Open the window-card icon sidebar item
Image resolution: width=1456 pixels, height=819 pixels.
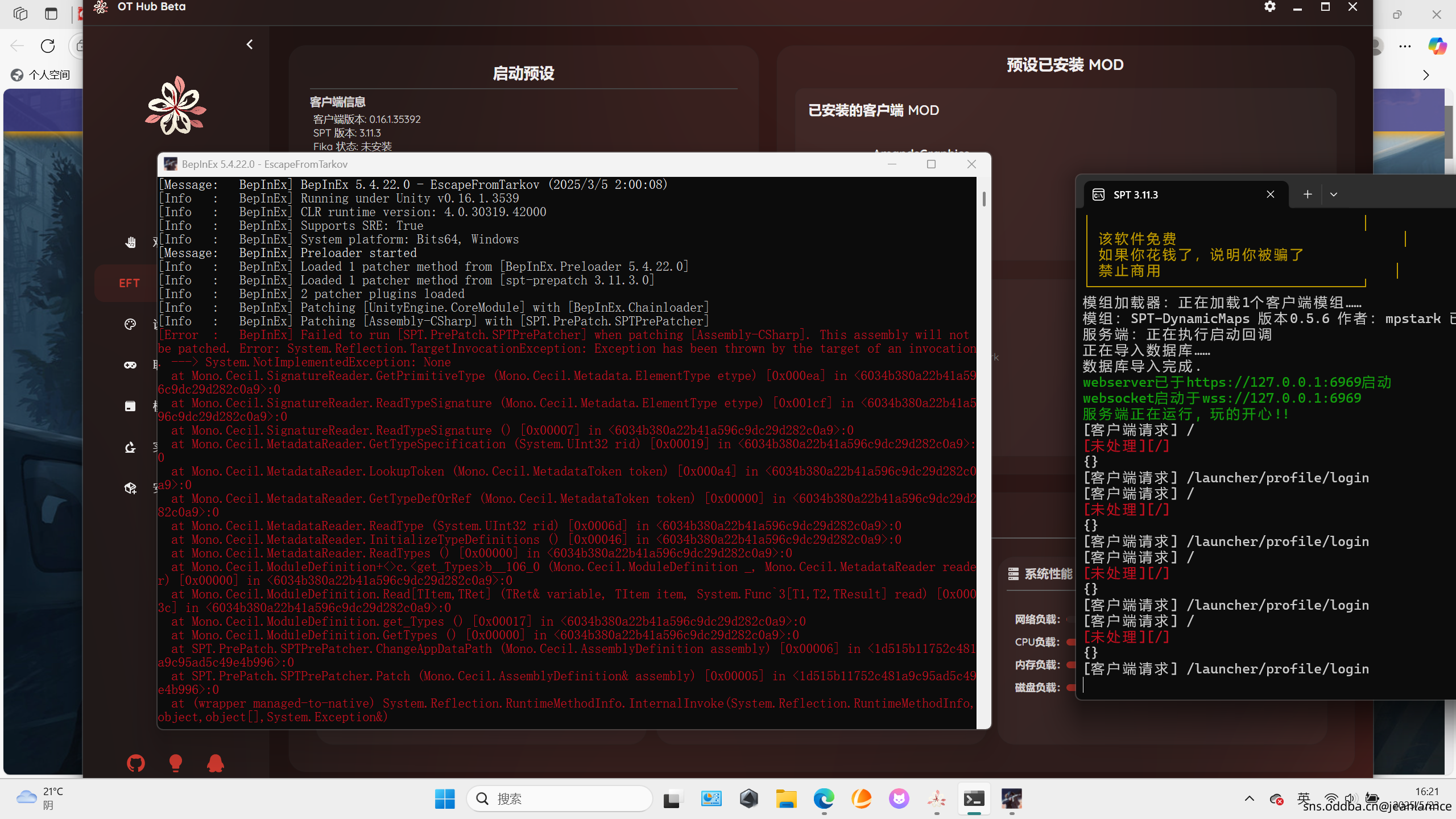click(x=130, y=406)
